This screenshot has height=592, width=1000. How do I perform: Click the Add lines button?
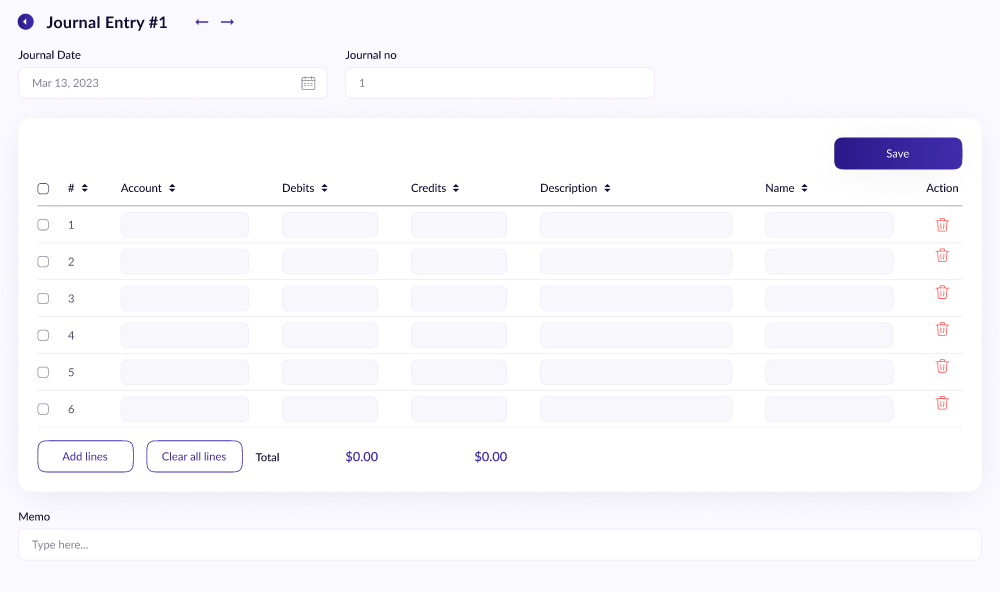tap(85, 457)
